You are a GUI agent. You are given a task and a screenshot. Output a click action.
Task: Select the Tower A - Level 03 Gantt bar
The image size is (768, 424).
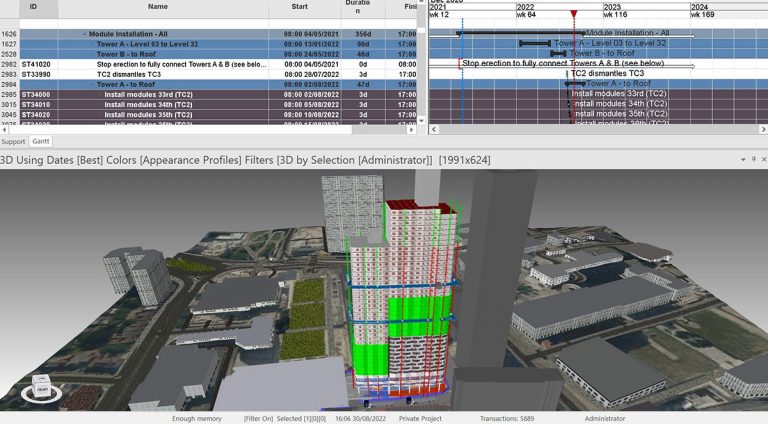535,44
